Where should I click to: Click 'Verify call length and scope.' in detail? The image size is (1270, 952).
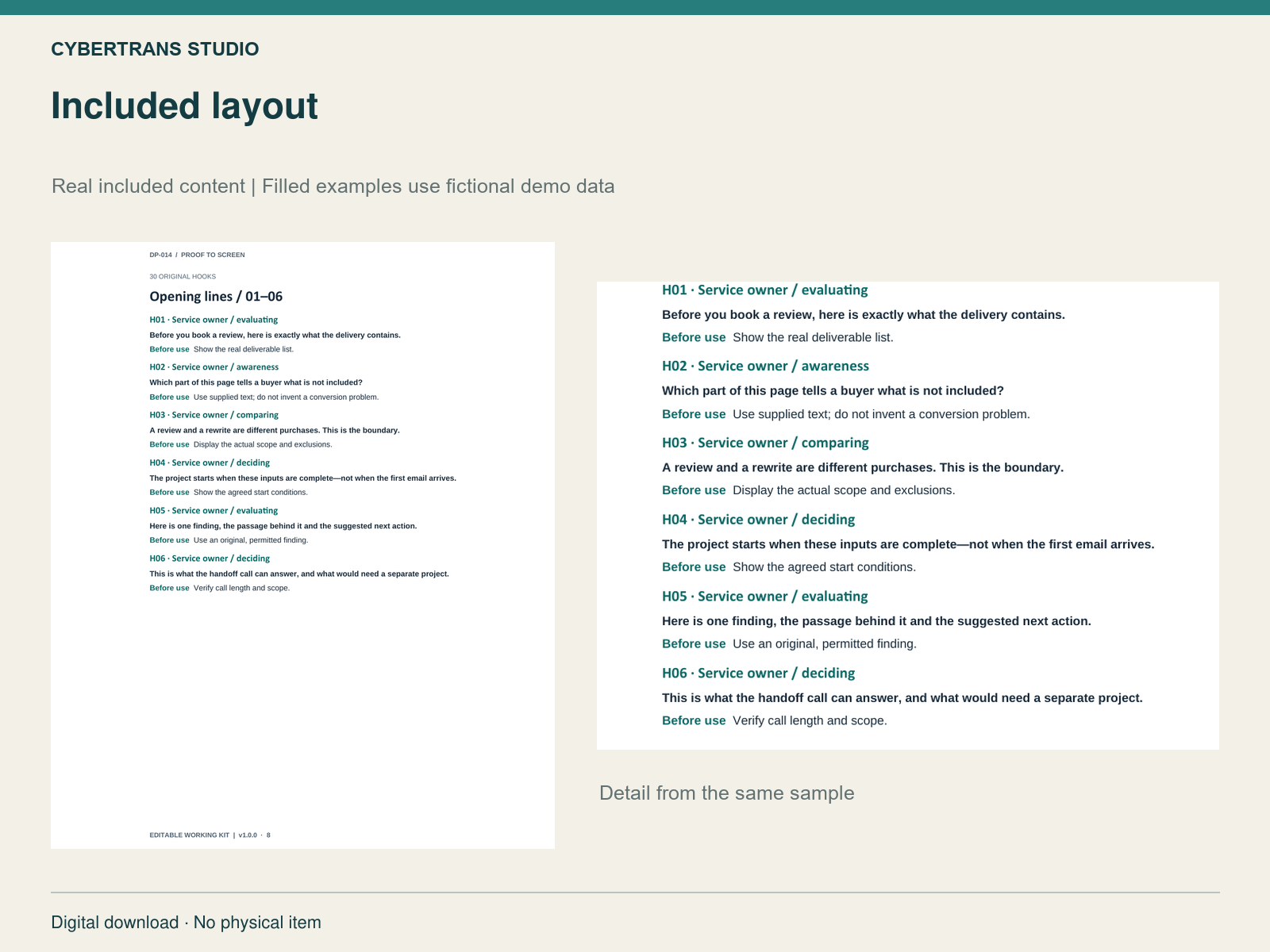coord(810,721)
